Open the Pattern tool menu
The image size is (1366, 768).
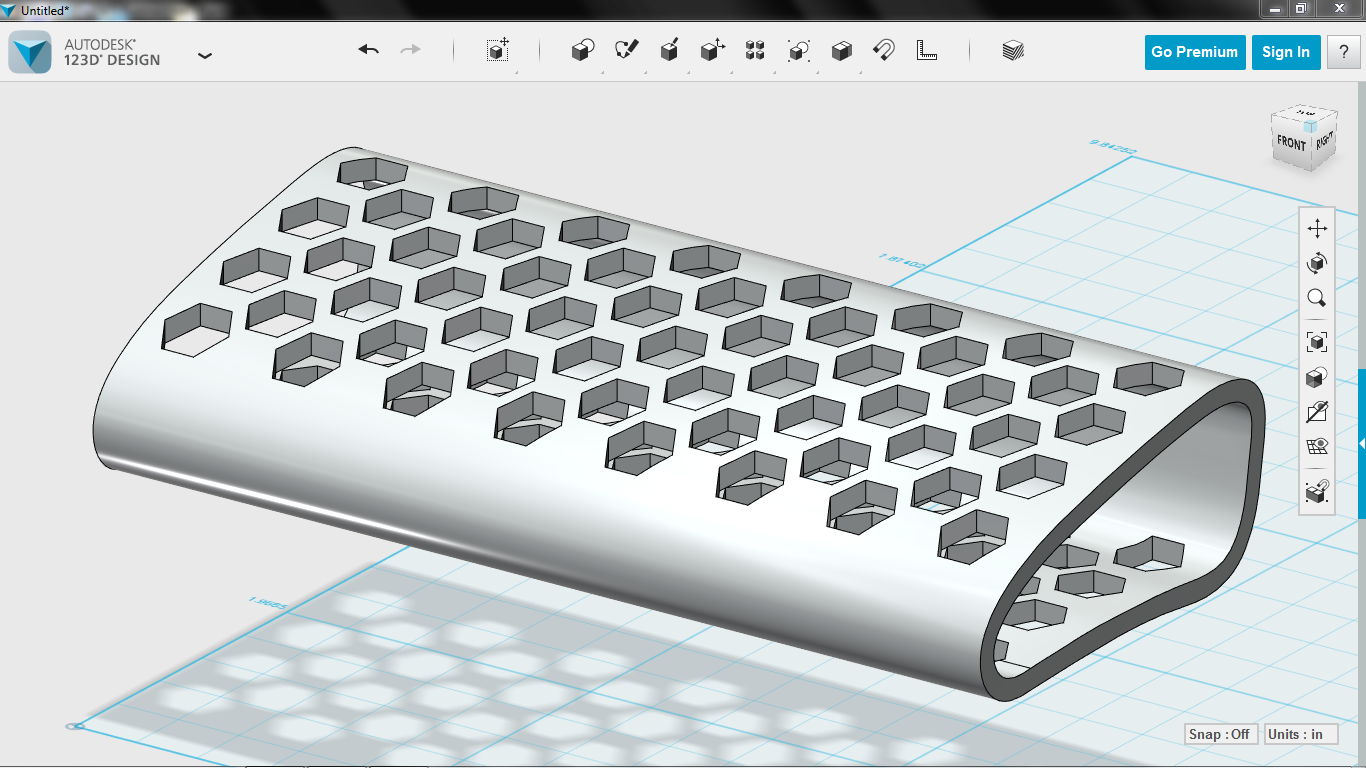pyautogui.click(x=755, y=50)
